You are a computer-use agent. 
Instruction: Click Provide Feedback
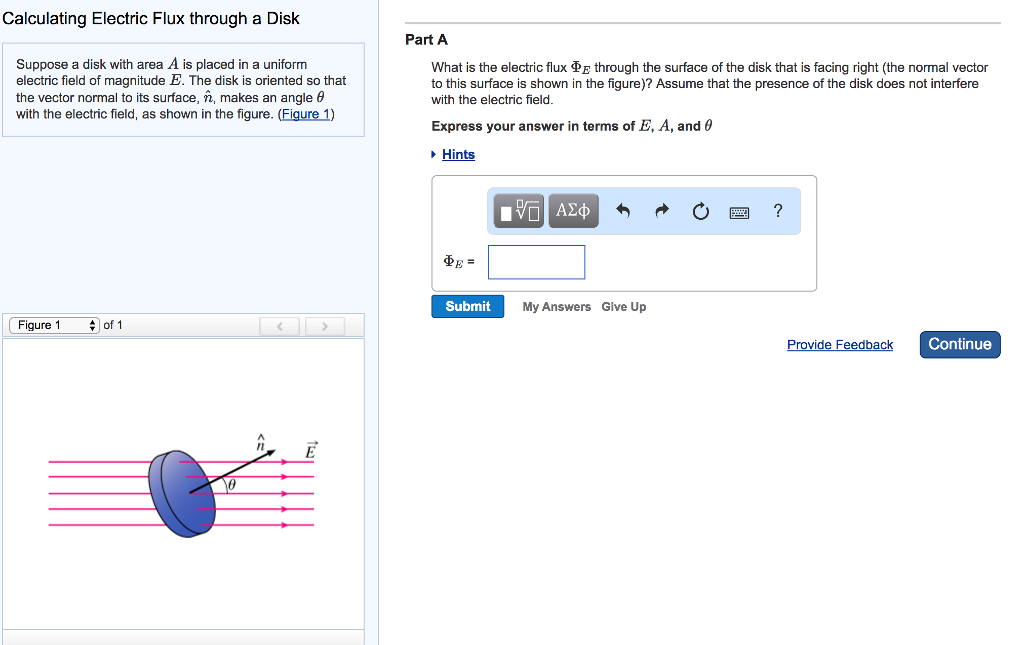[839, 344]
